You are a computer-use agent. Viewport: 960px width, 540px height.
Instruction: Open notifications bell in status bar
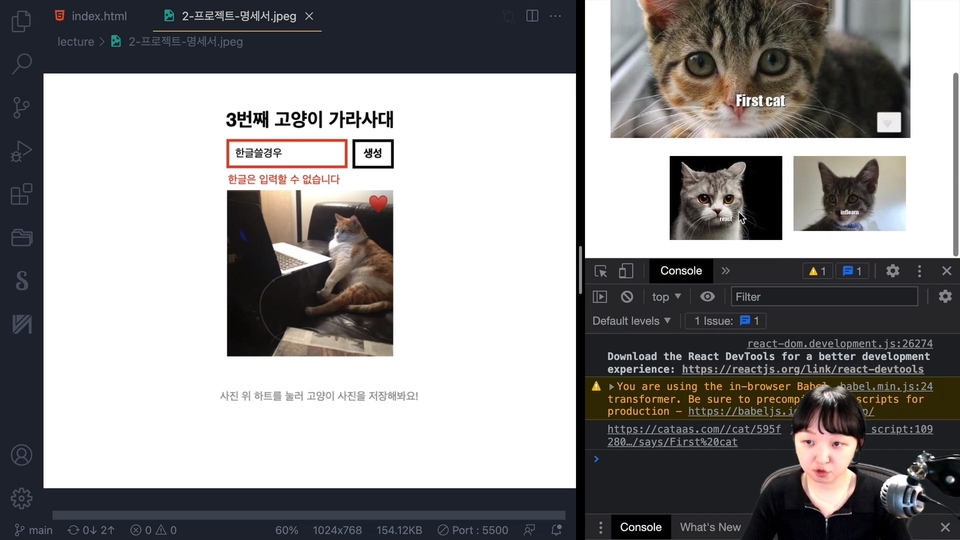pyautogui.click(x=557, y=530)
